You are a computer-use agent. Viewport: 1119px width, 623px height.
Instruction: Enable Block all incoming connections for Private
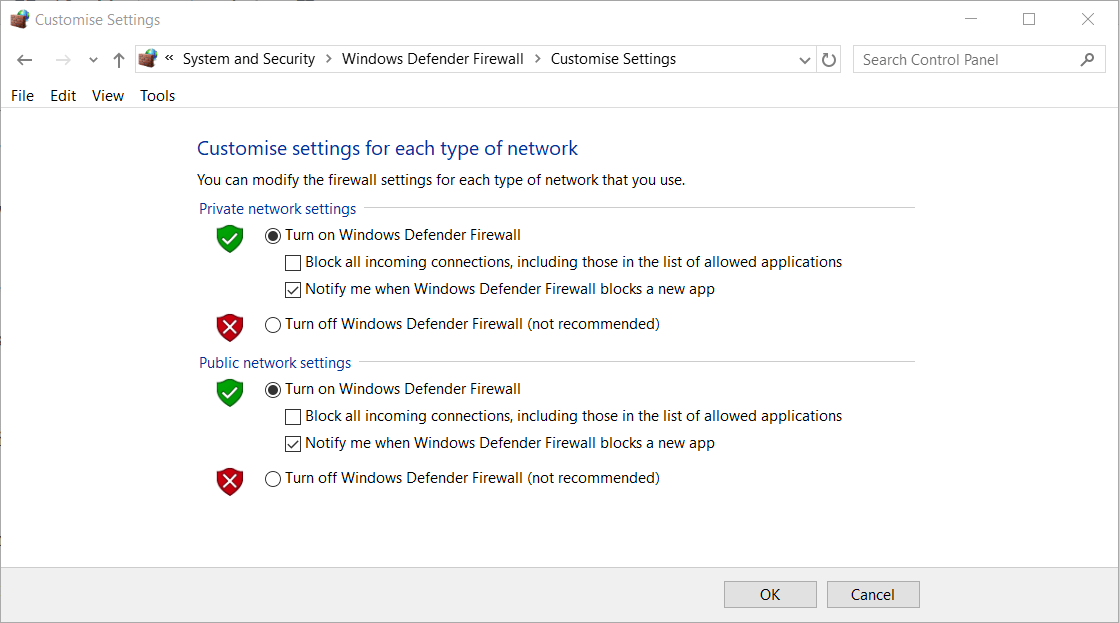293,263
